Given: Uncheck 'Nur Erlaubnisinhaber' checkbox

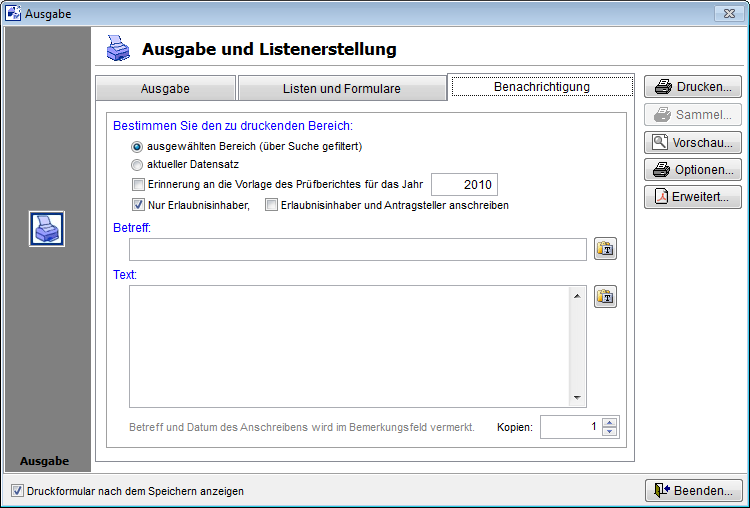Looking at the screenshot, I should [138, 205].
